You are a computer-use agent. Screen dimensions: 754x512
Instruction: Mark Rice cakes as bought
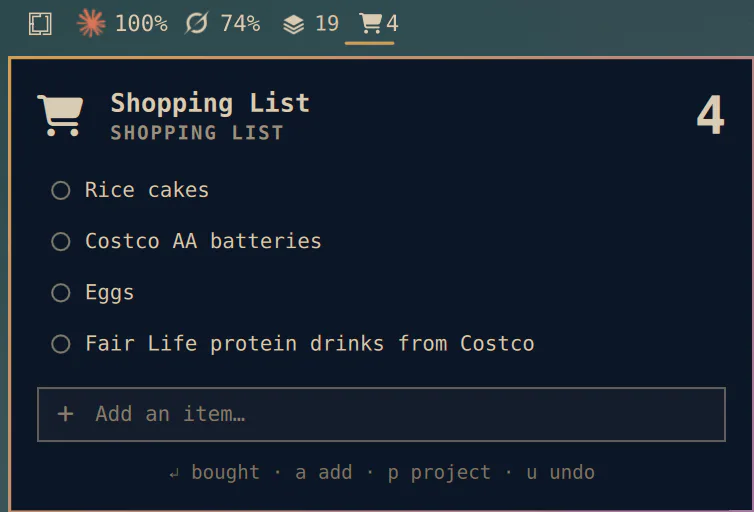click(x=61, y=190)
